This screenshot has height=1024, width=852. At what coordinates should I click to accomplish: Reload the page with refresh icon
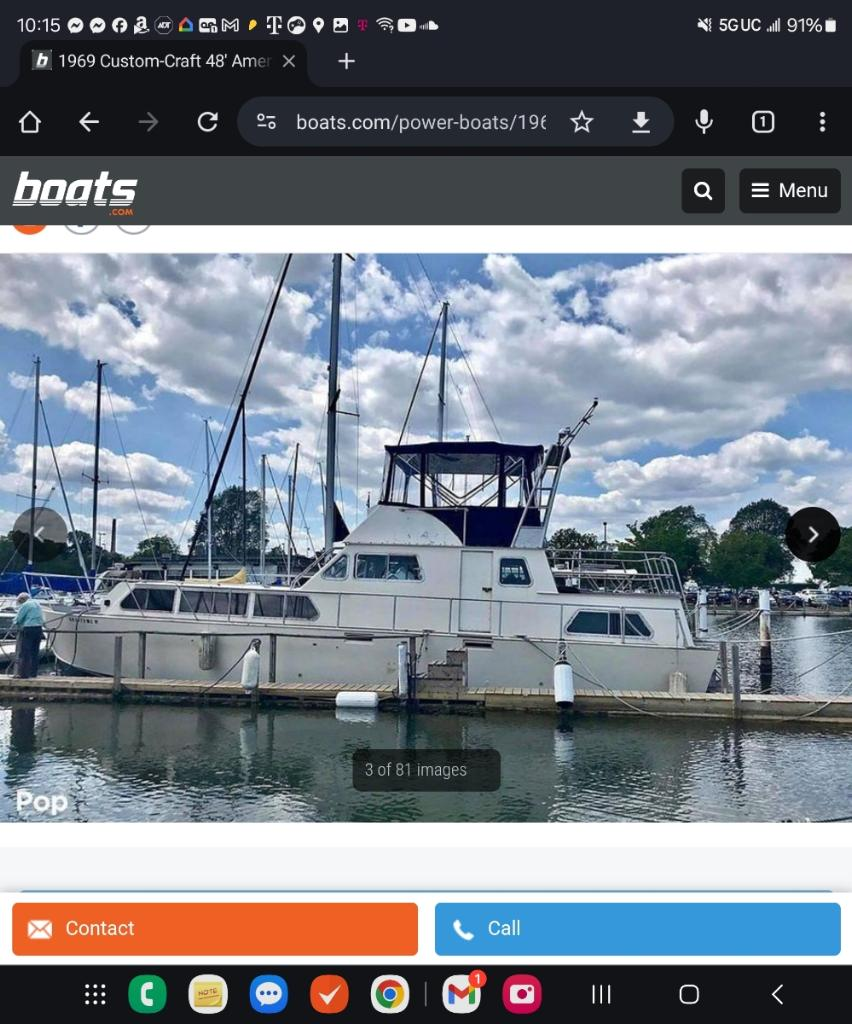click(208, 122)
